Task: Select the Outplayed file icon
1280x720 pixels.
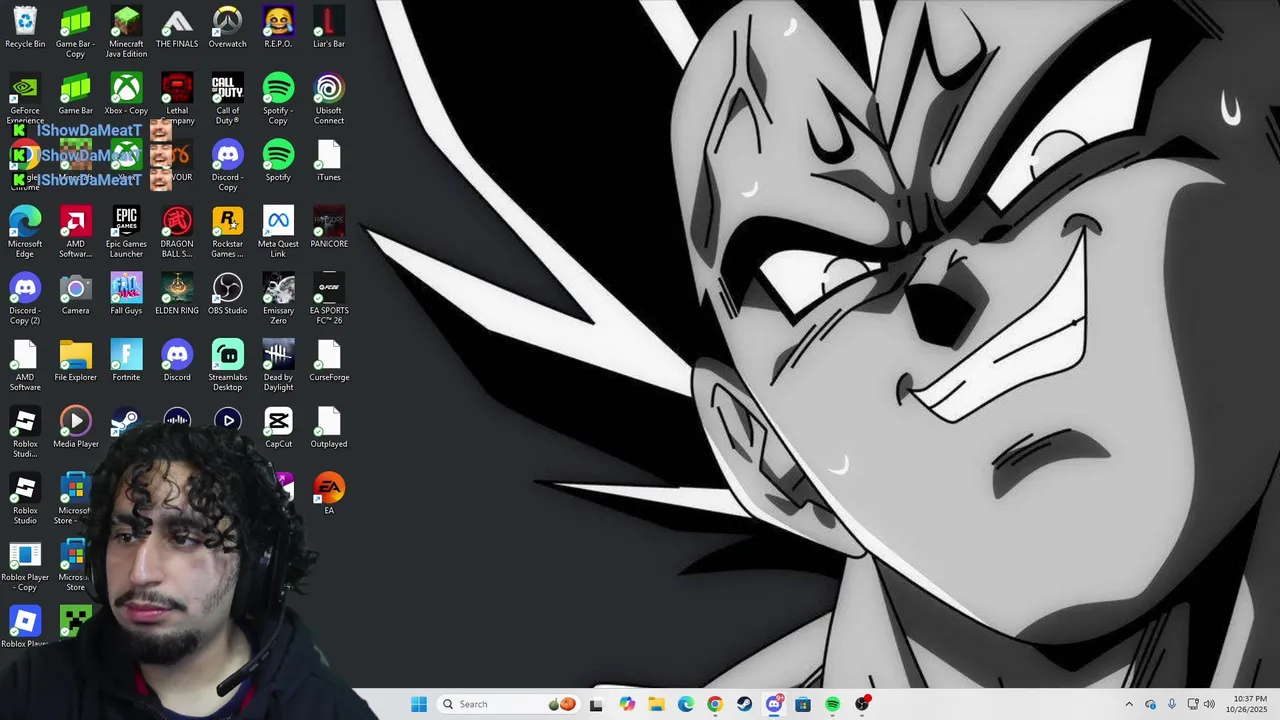Action: pos(329,428)
